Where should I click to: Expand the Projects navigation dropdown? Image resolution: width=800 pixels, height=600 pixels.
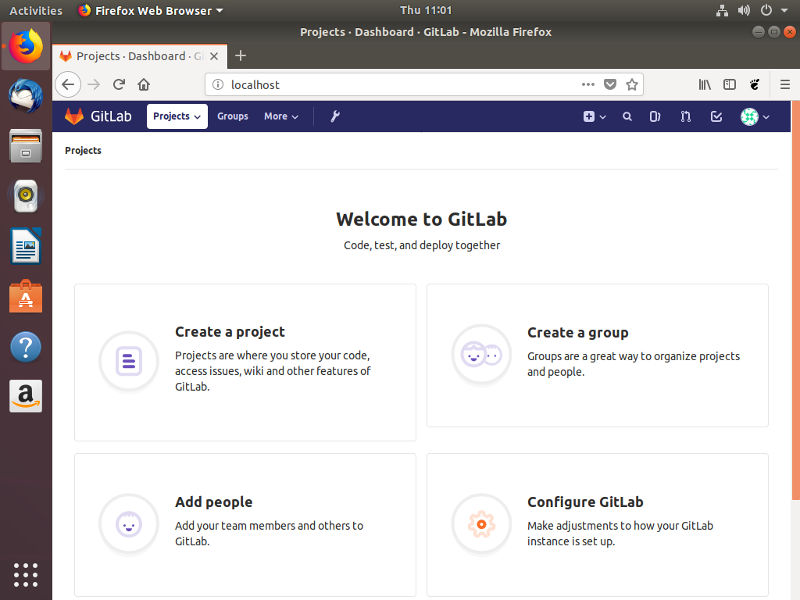coord(176,116)
